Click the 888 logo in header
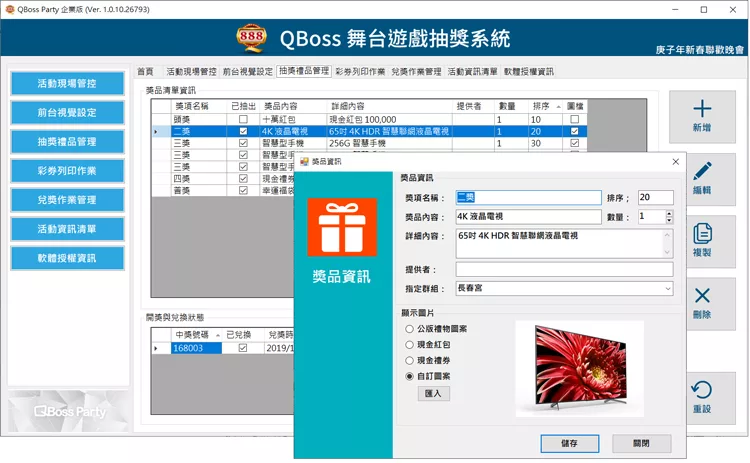 (x=252, y=39)
